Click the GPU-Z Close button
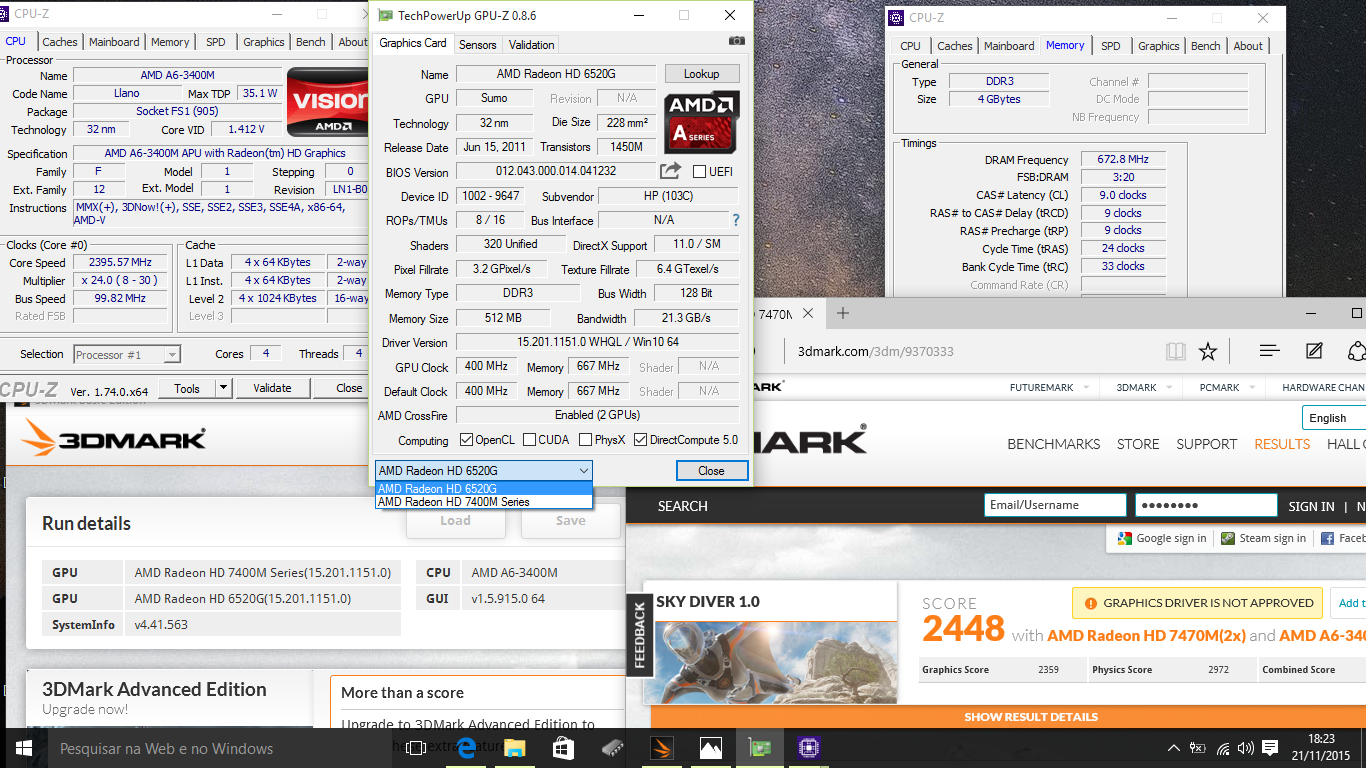1366x768 pixels. 711,471
